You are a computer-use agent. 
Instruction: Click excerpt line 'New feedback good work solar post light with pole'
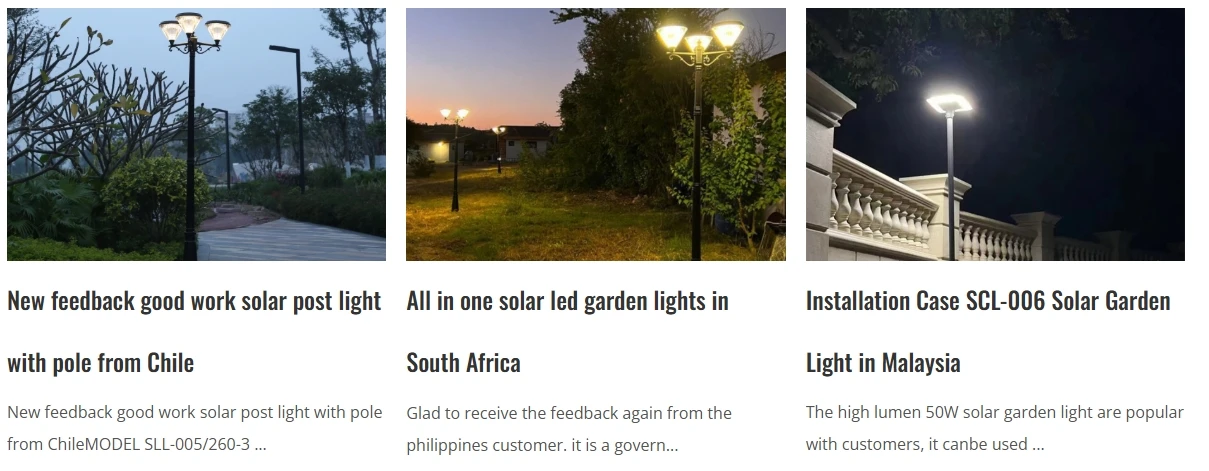pos(194,412)
